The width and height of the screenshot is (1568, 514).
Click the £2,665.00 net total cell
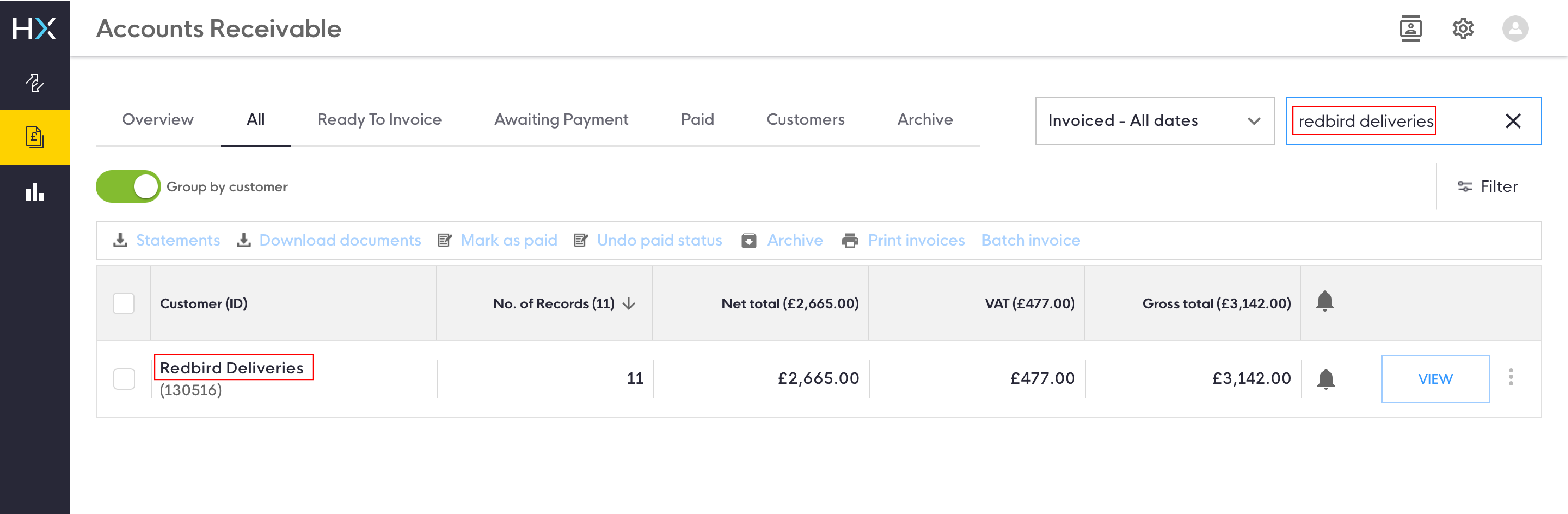click(818, 378)
